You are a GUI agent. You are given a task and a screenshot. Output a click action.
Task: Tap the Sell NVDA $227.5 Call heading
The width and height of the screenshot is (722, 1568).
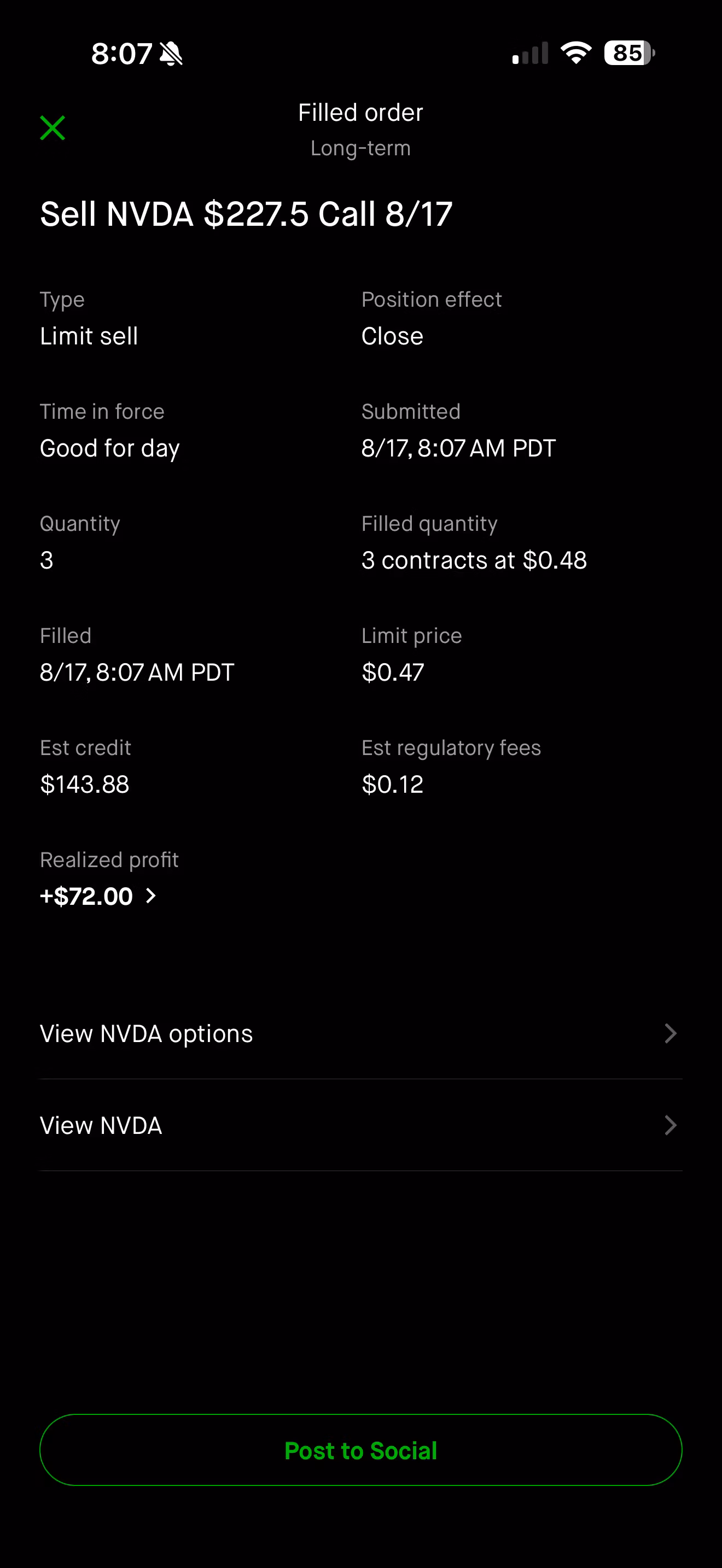tap(246, 214)
